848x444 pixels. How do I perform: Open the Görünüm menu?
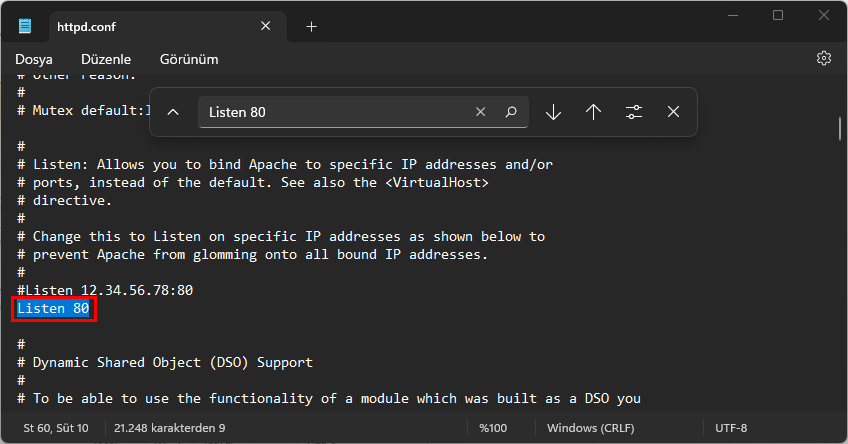tap(189, 59)
